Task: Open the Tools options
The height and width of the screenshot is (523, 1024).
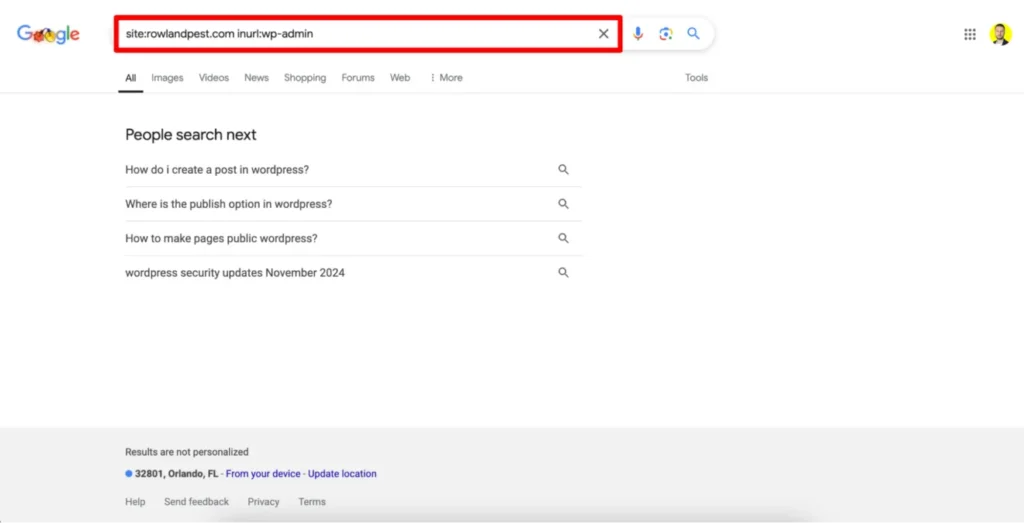Action: [696, 78]
